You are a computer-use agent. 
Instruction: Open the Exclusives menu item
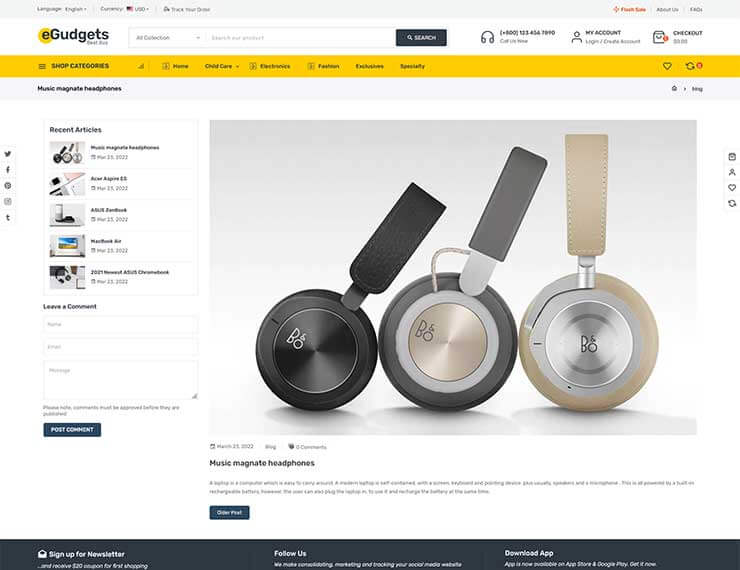370,67
